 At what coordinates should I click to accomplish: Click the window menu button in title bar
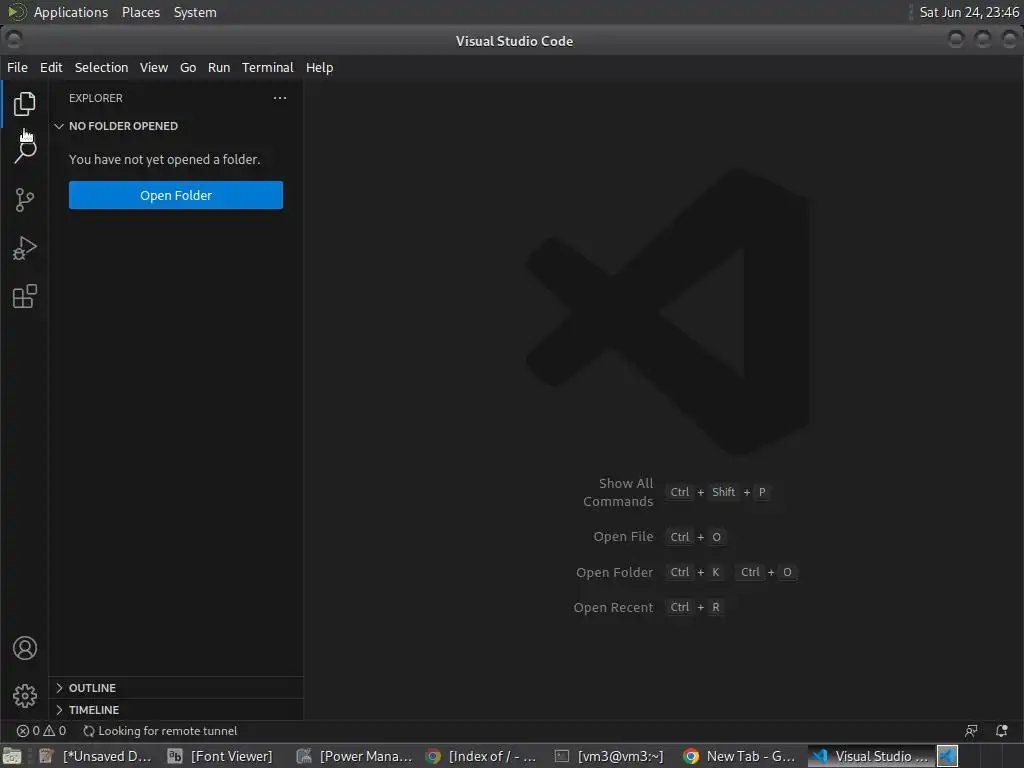click(x=13, y=40)
